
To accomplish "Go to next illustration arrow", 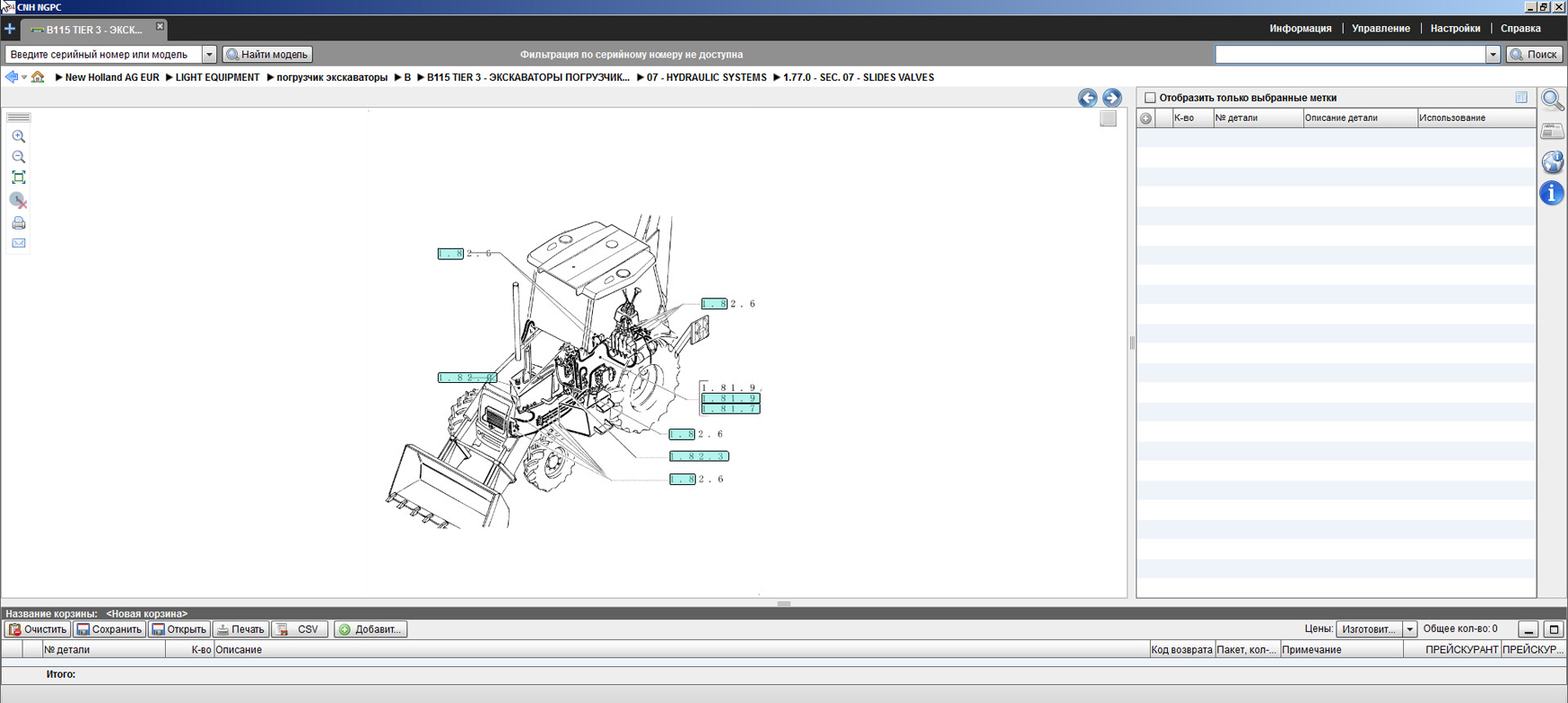I will (1111, 98).
